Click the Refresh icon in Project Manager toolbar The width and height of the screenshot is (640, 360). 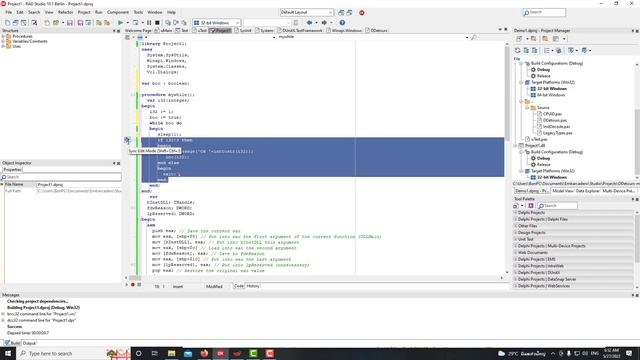(x=518, y=50)
